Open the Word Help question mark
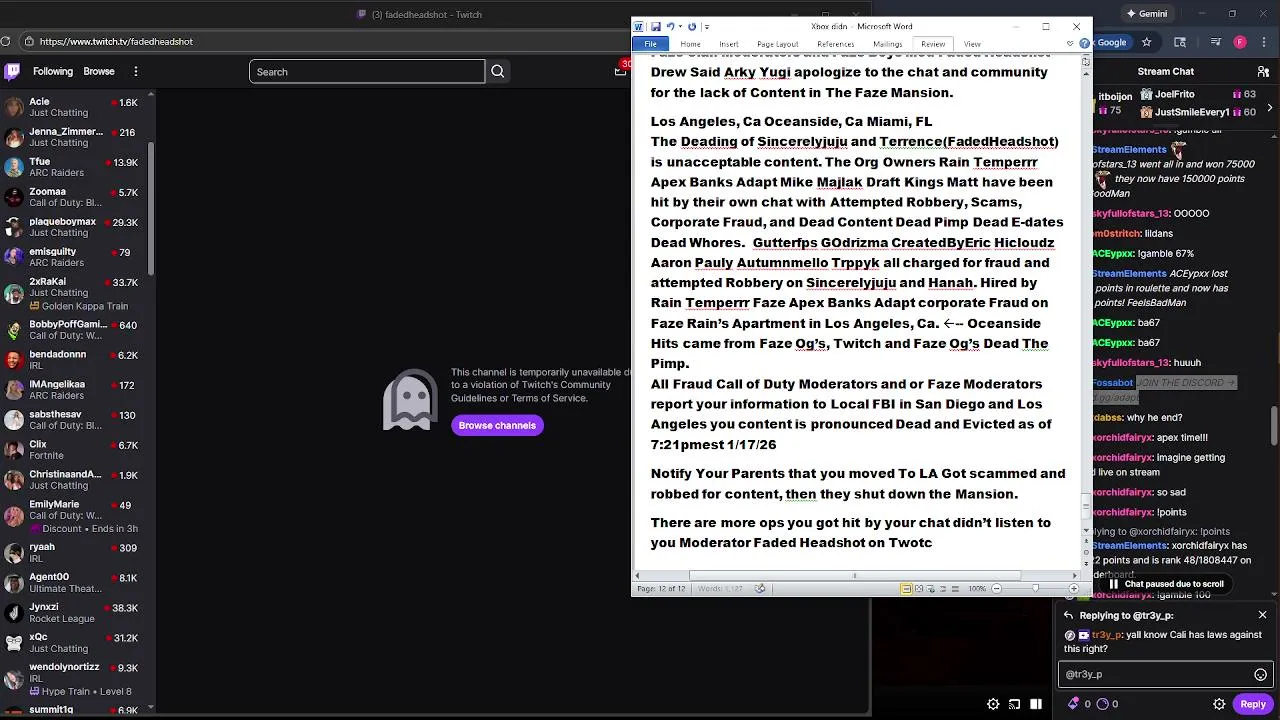The image size is (1280, 720). point(1085,44)
